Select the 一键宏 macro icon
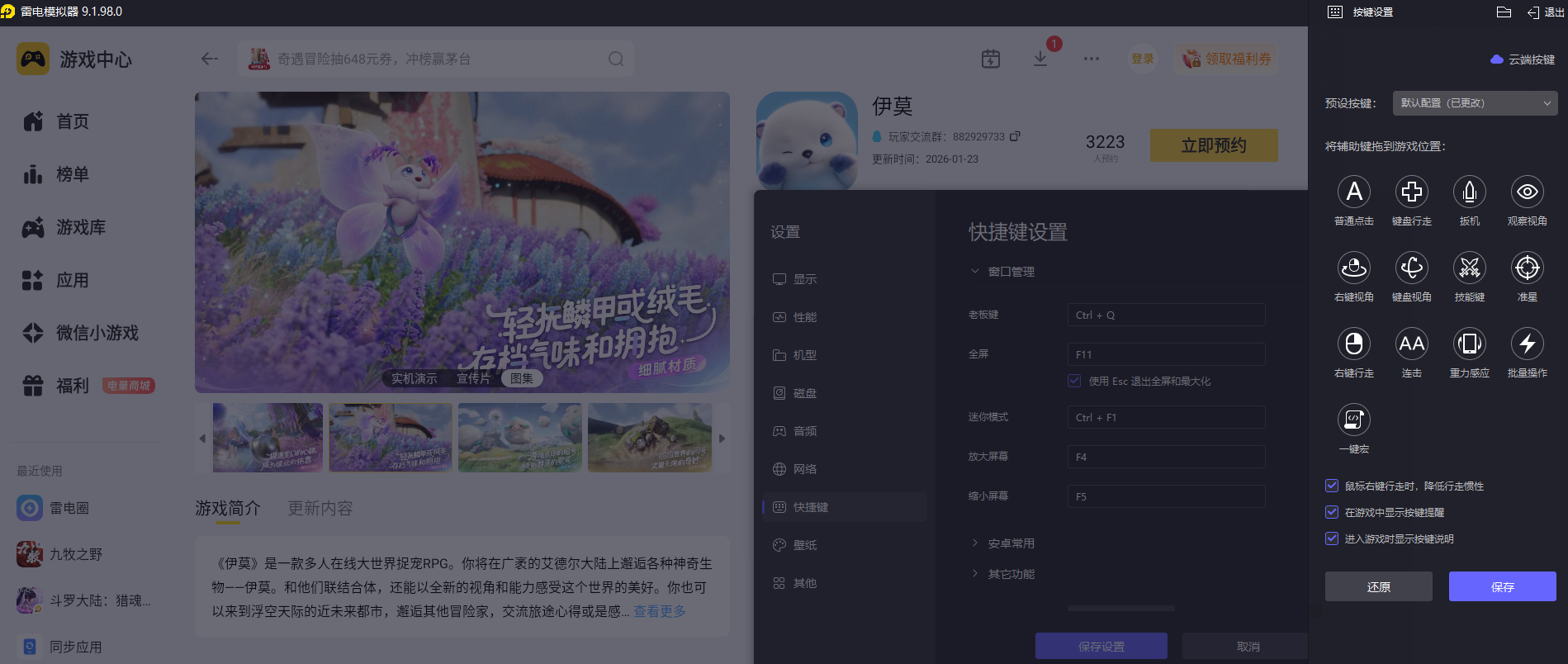 [1353, 420]
